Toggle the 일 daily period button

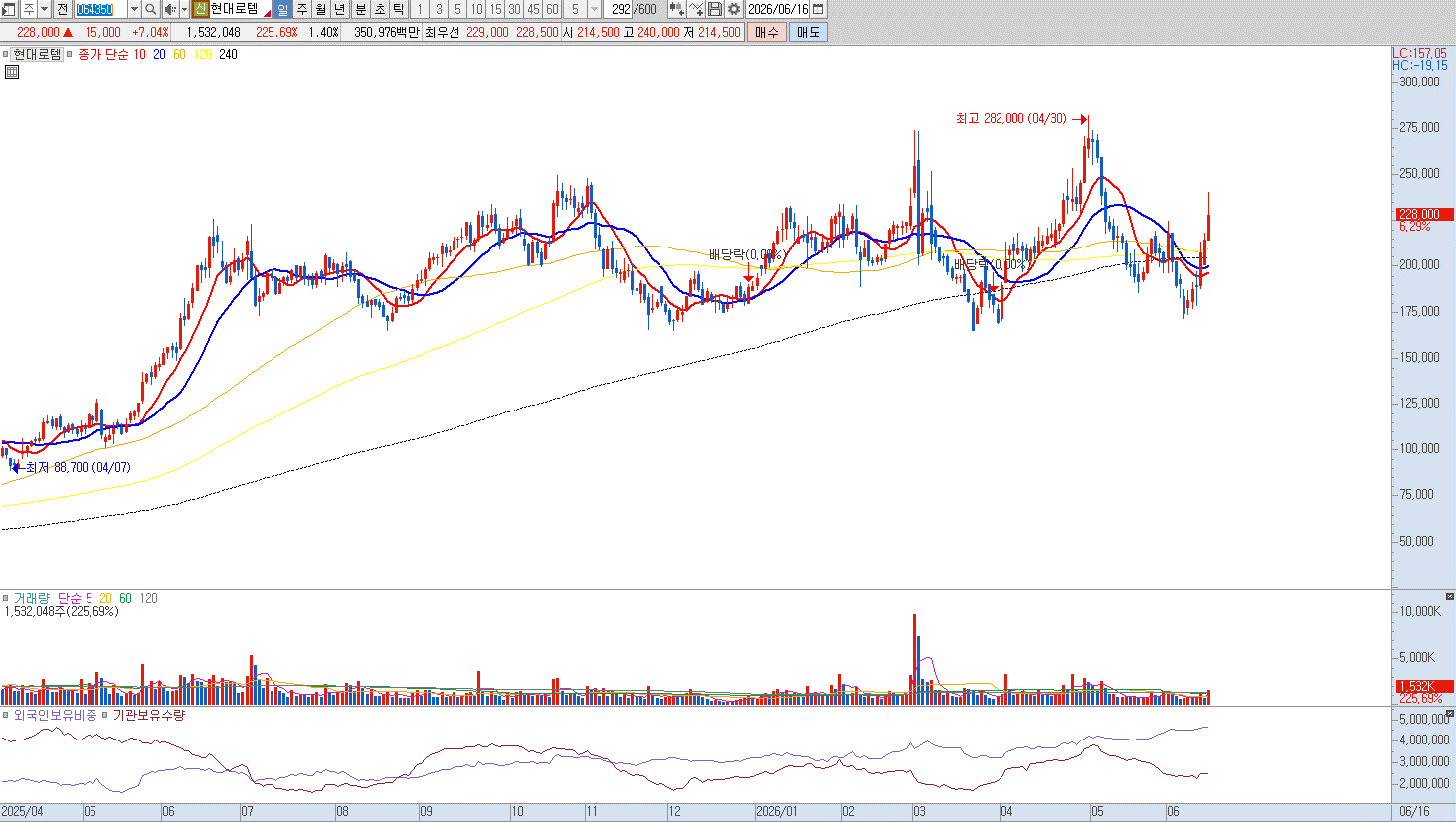pos(282,9)
